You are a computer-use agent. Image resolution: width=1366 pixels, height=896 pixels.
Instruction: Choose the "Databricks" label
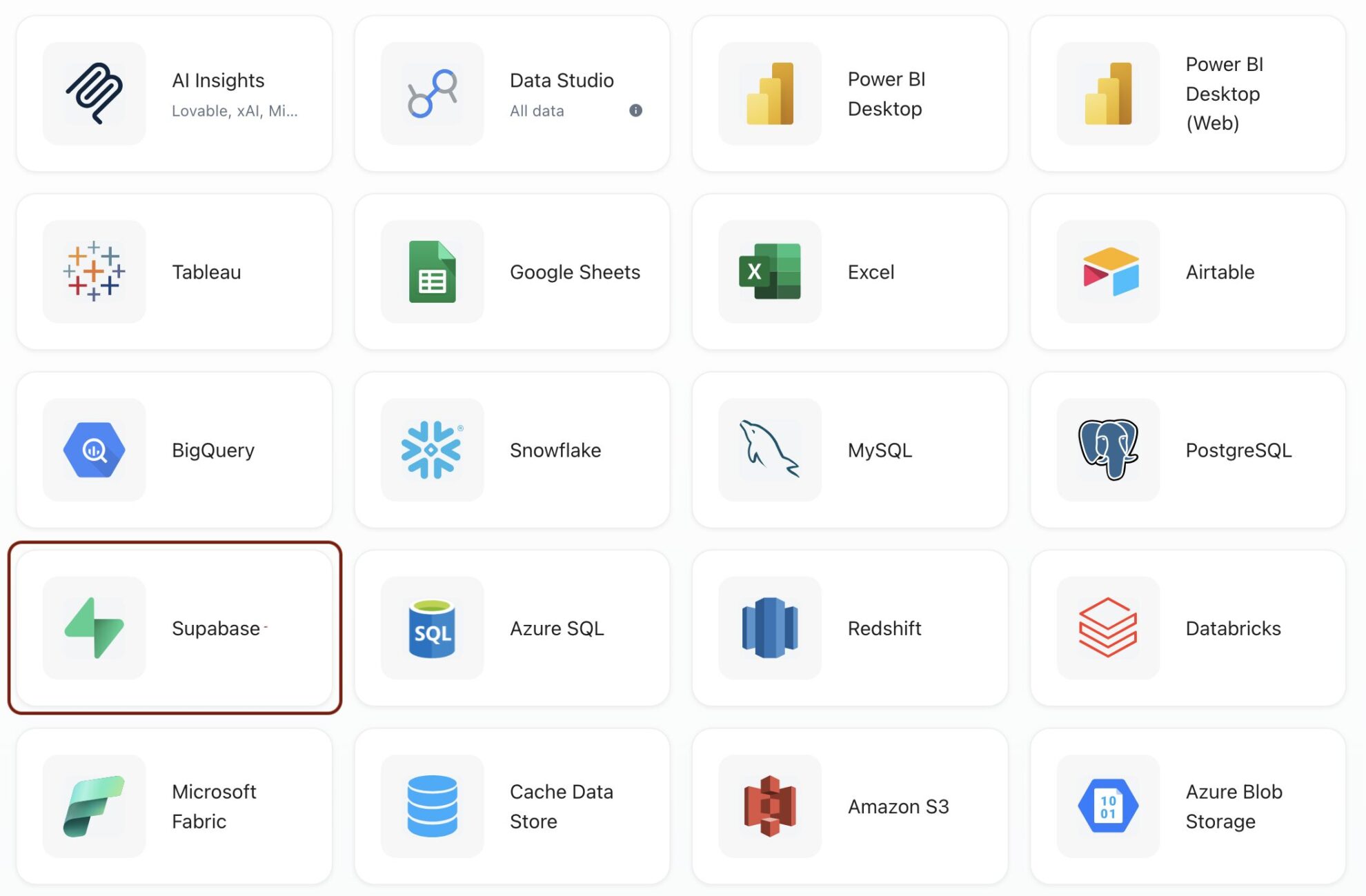1233,629
